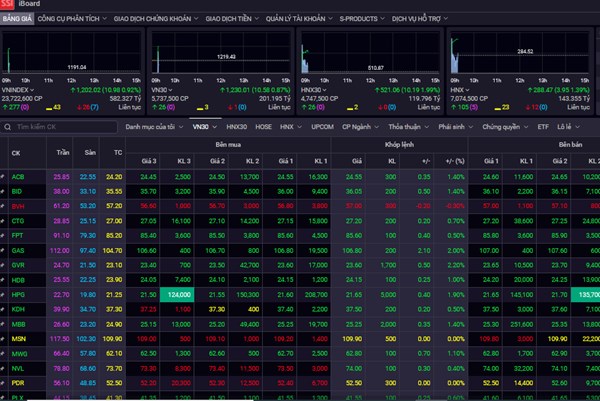Screen dimensions: 600x401
Task: Open Giao dịch chứng khoán menu
Action: [x=156, y=18]
